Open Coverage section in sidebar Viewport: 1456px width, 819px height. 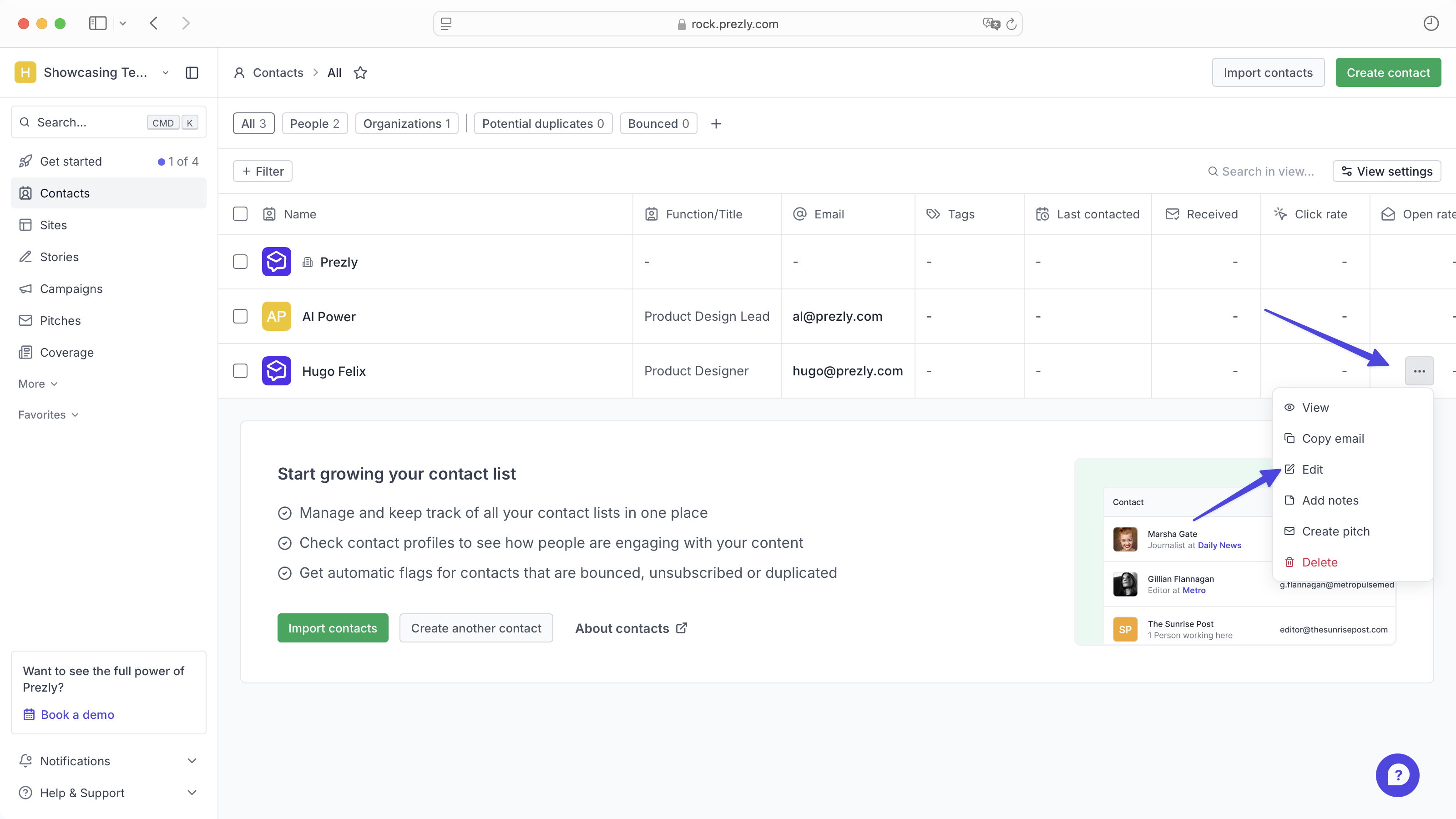[x=67, y=353]
